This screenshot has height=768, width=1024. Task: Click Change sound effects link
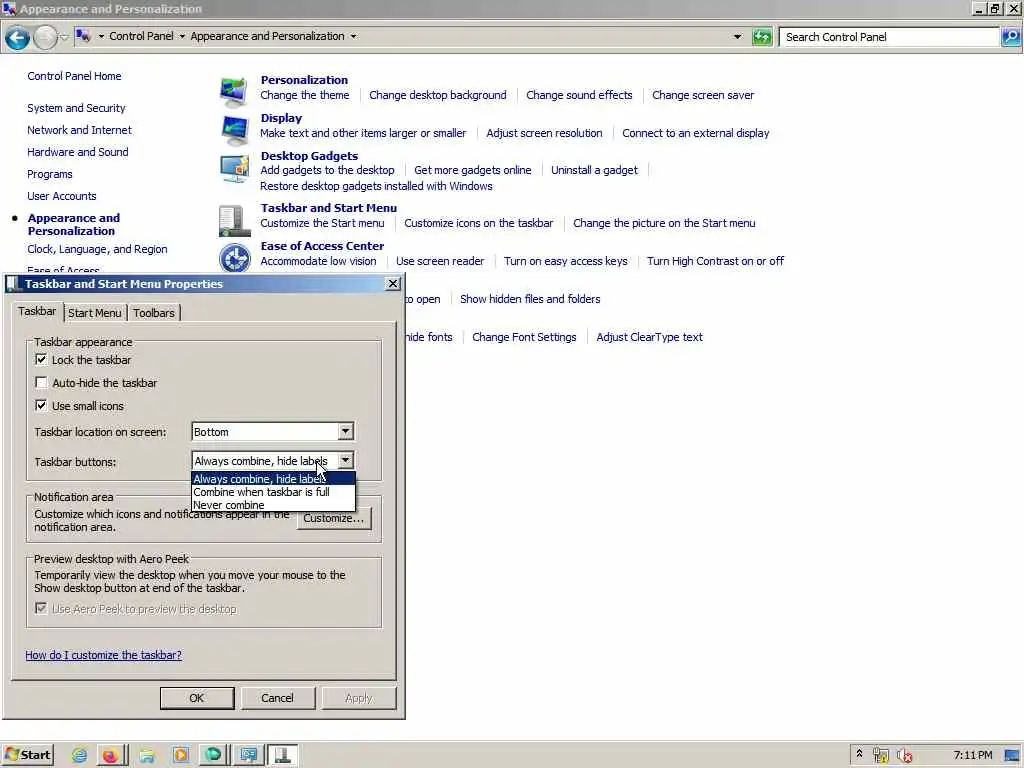click(x=579, y=95)
